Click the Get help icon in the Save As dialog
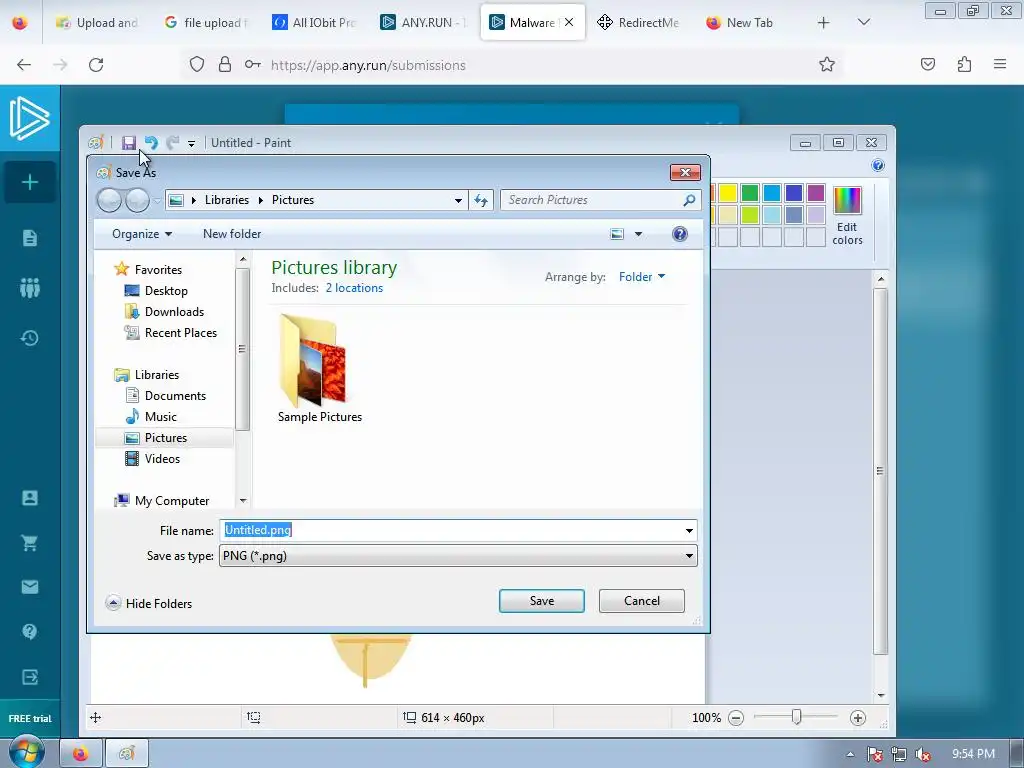The image size is (1024, 768). [680, 234]
